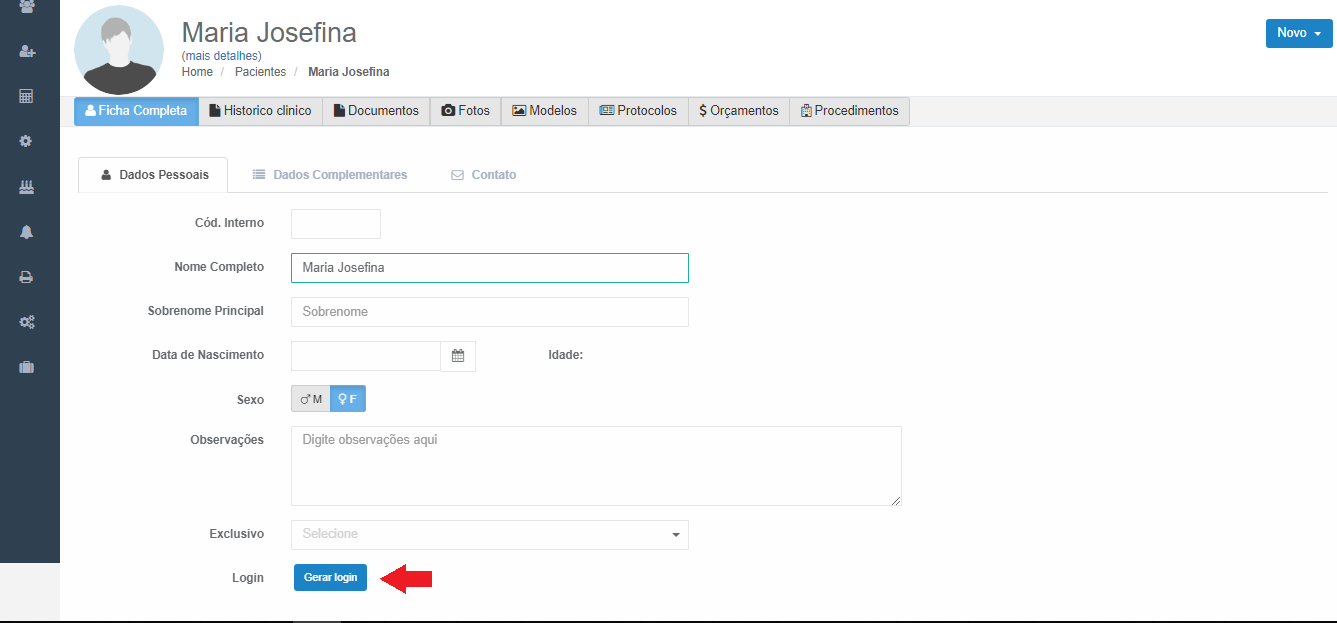Open the Orçamentos tab

pyautogui.click(x=738, y=111)
